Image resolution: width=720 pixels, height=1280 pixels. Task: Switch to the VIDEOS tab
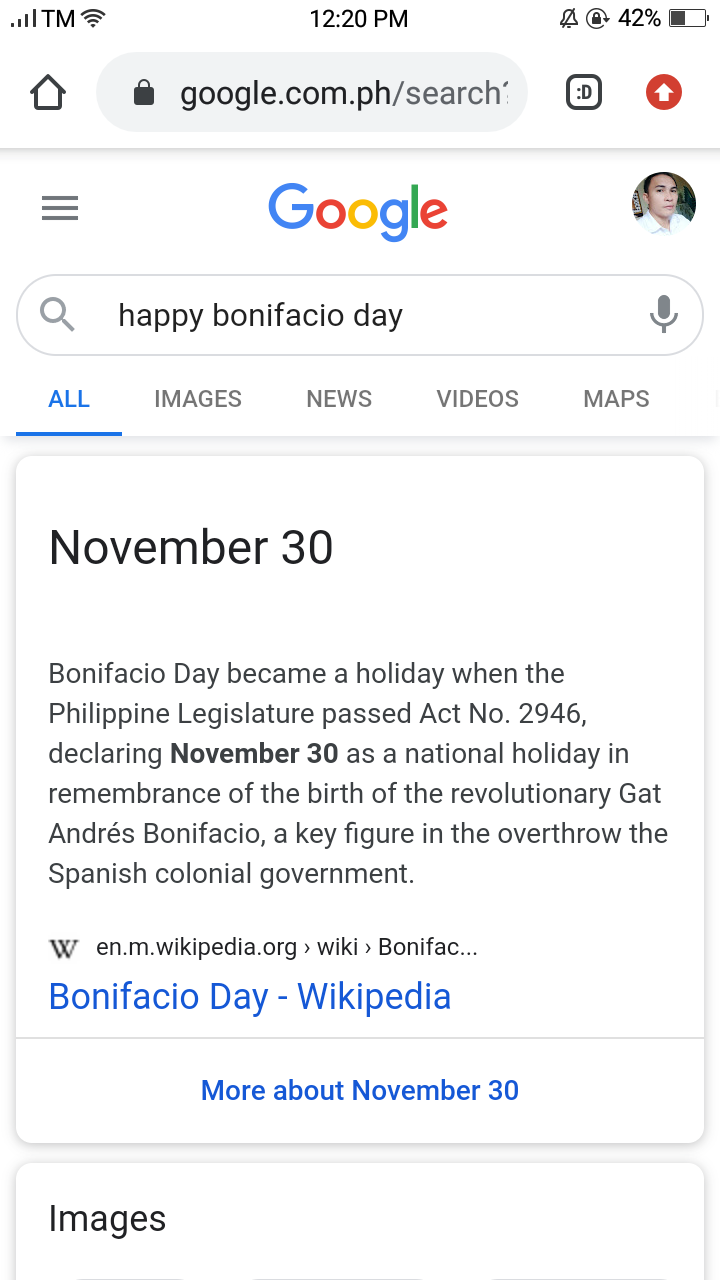(x=478, y=399)
